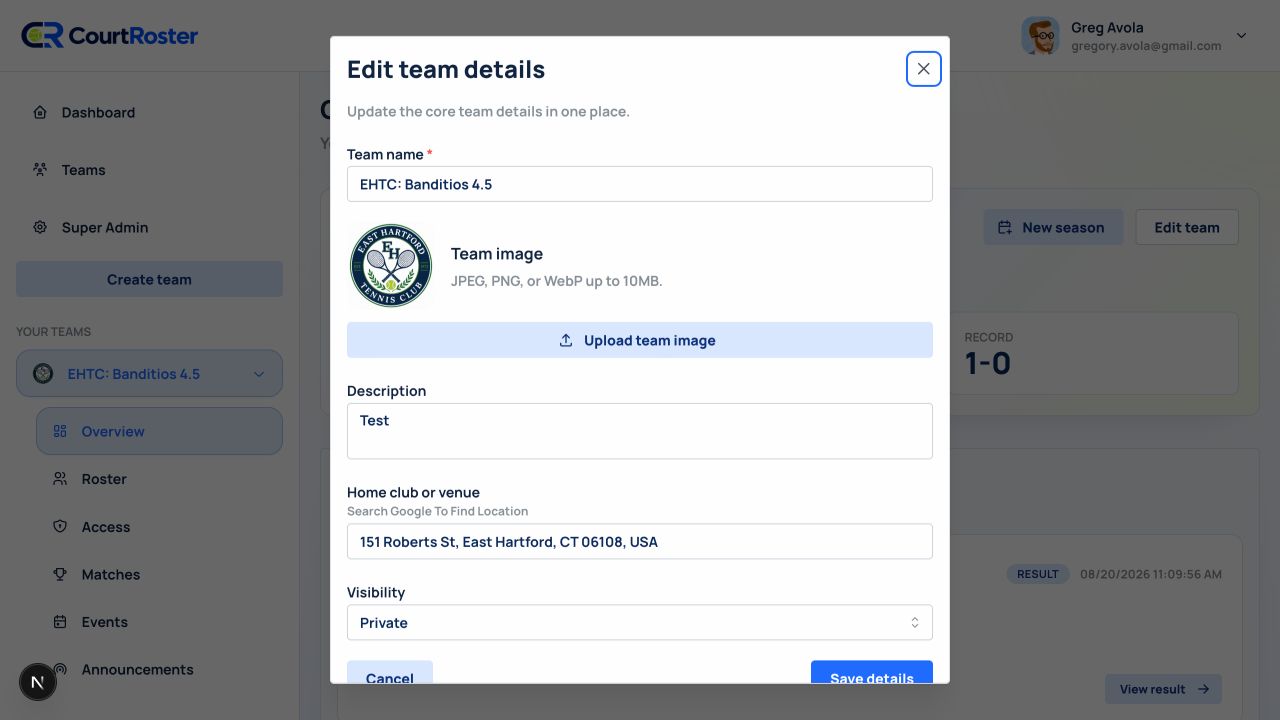Image resolution: width=1280 pixels, height=720 pixels.
Task: Click the gregory.avola@gmail.com email text
Action: [x=1146, y=46]
